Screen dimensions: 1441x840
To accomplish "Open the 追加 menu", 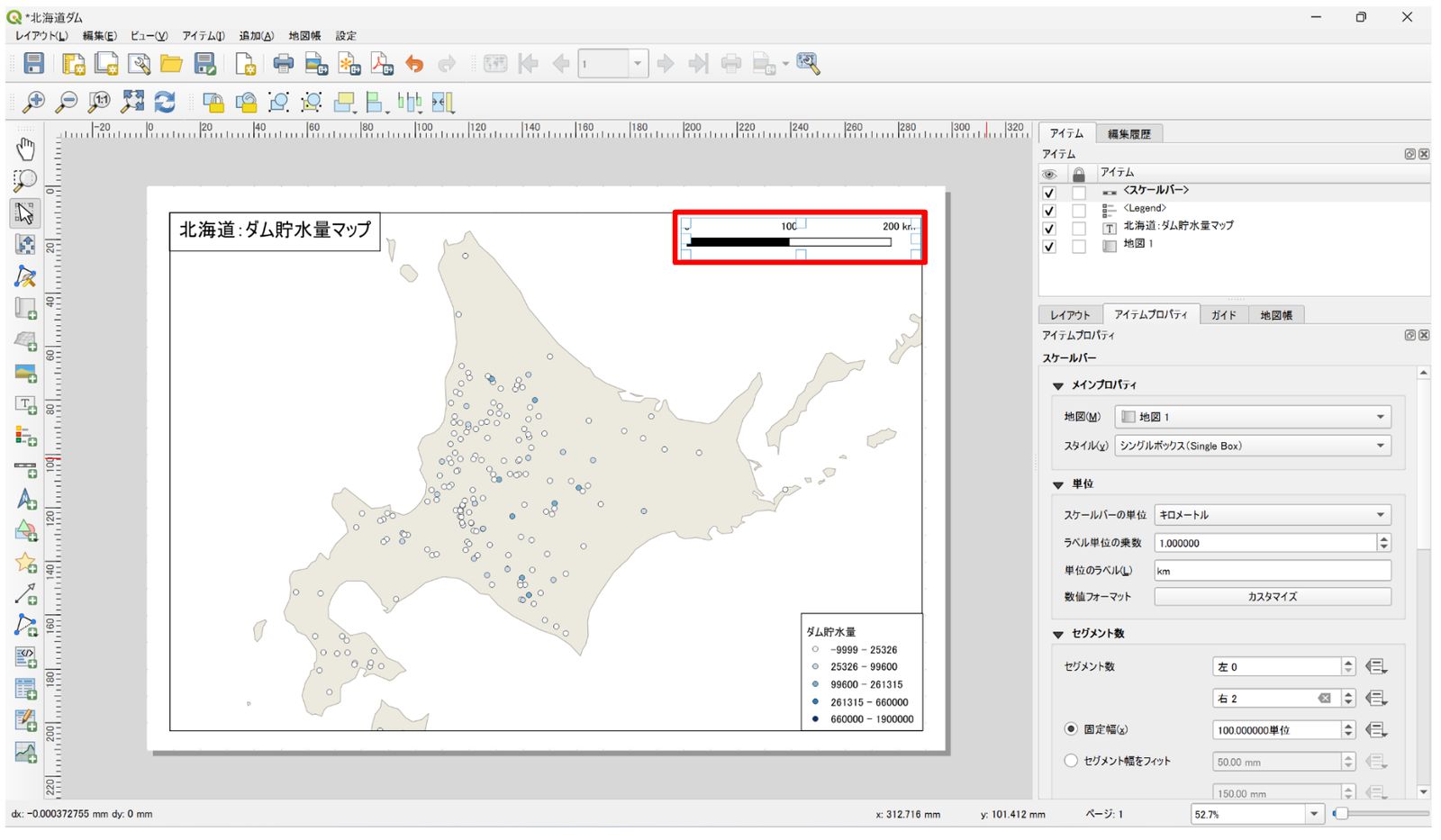I will (x=256, y=36).
